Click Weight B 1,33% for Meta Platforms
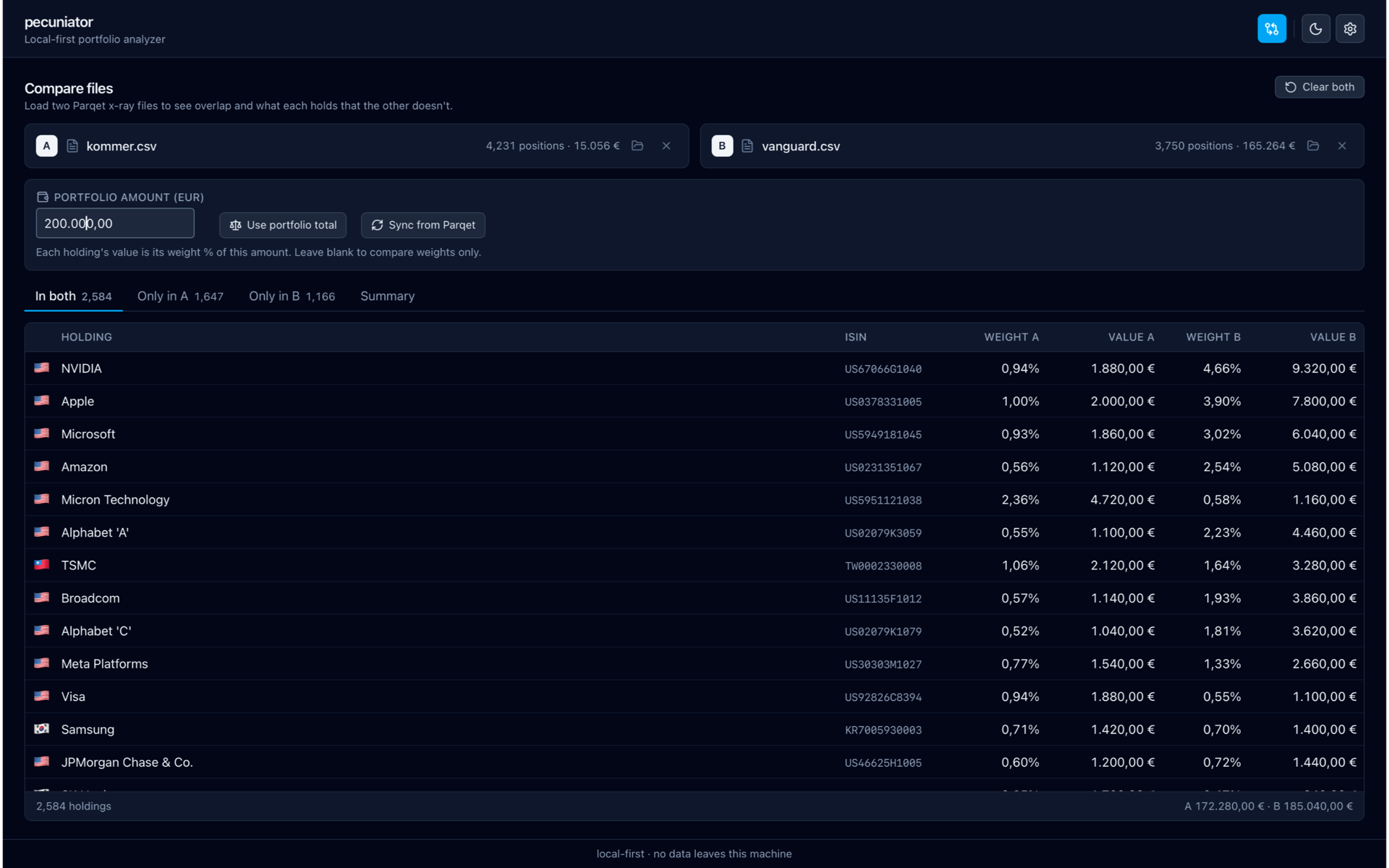This screenshot has width=1389, height=868. coord(1222,664)
